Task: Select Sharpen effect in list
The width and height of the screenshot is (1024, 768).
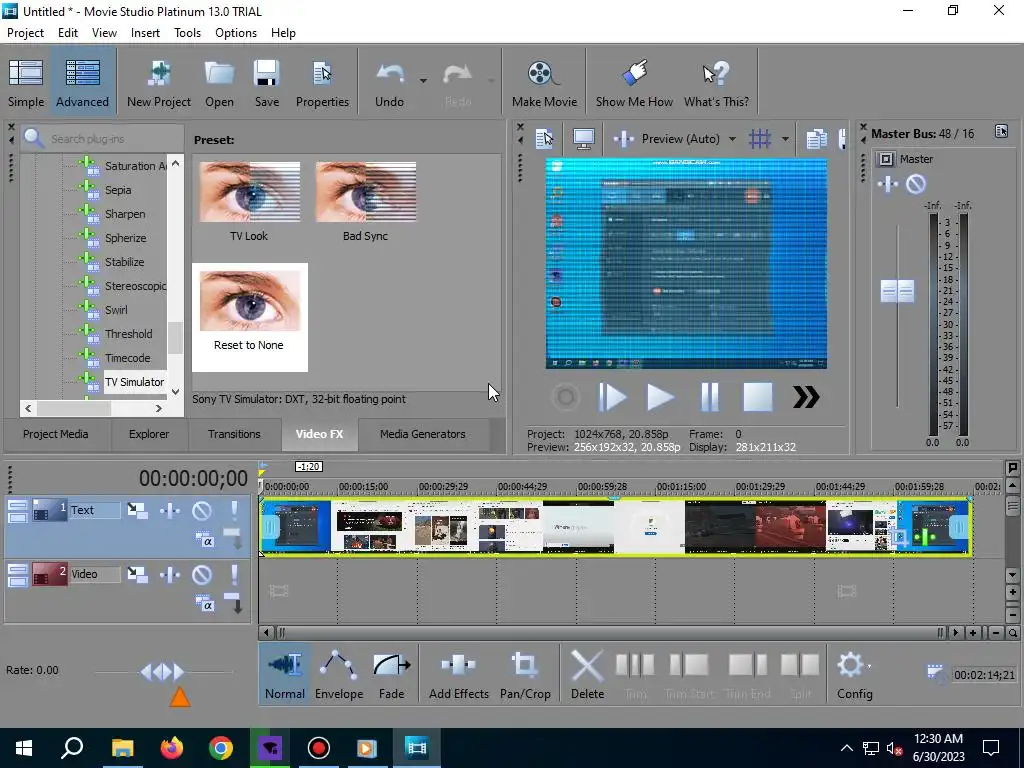Action: point(125,214)
